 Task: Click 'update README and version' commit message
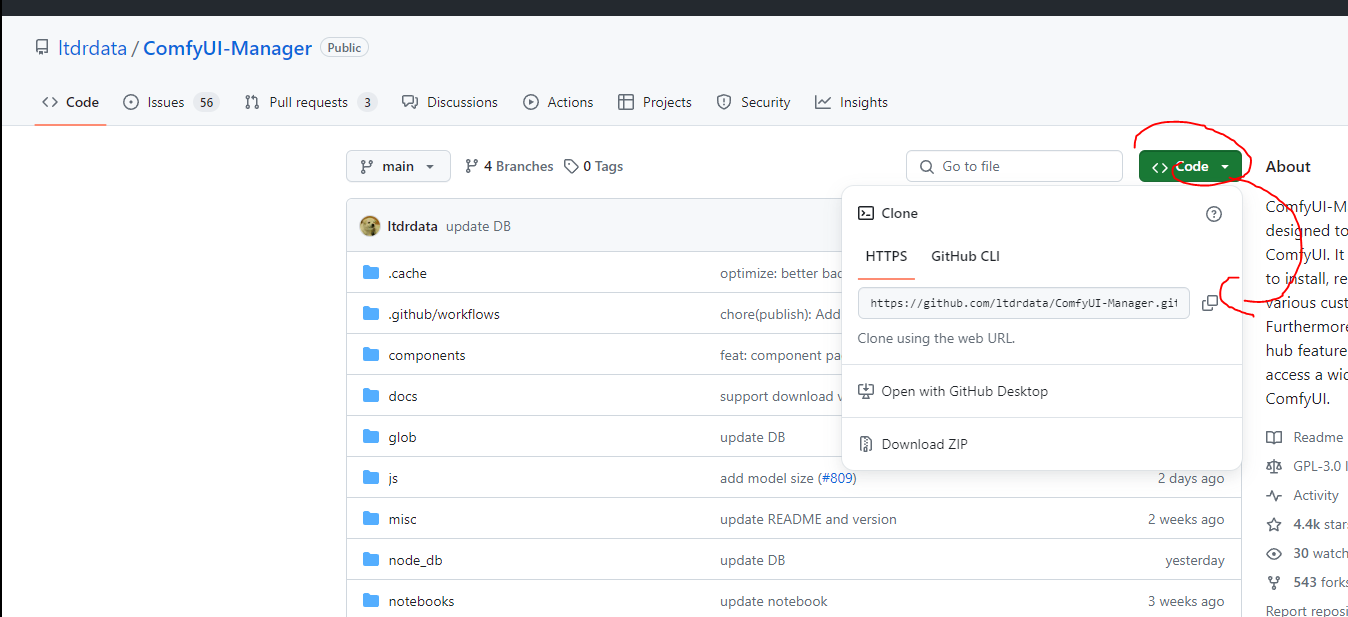click(808, 519)
